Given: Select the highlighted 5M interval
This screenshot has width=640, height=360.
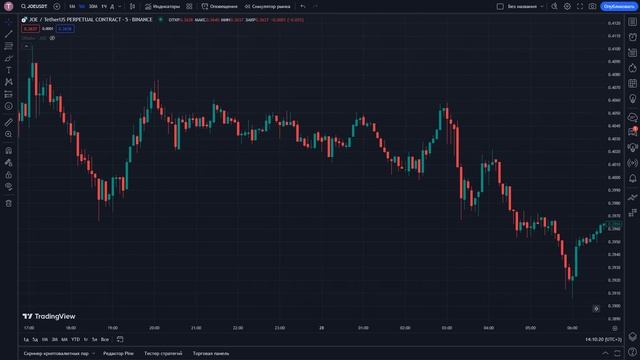Looking at the screenshot, I should point(82,7).
